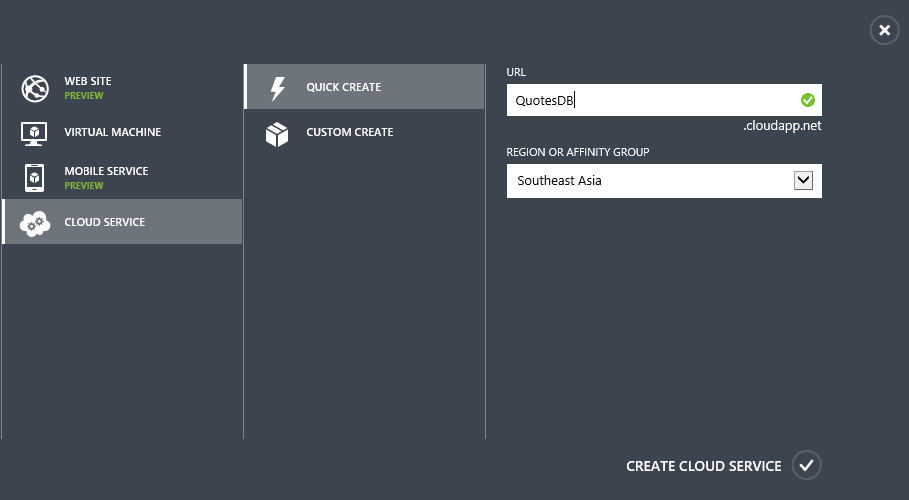Click the Cloud Service gears cloud icon

click(x=35, y=223)
